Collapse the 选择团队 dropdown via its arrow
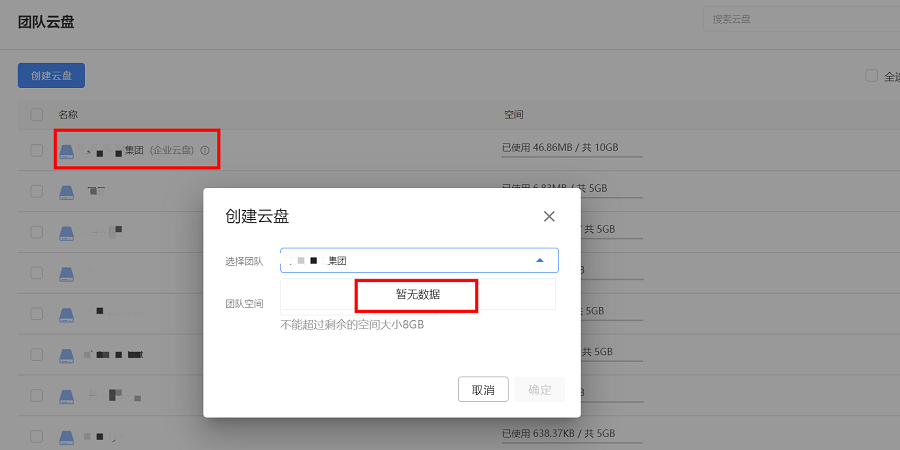The width and height of the screenshot is (900, 450). [x=540, y=261]
